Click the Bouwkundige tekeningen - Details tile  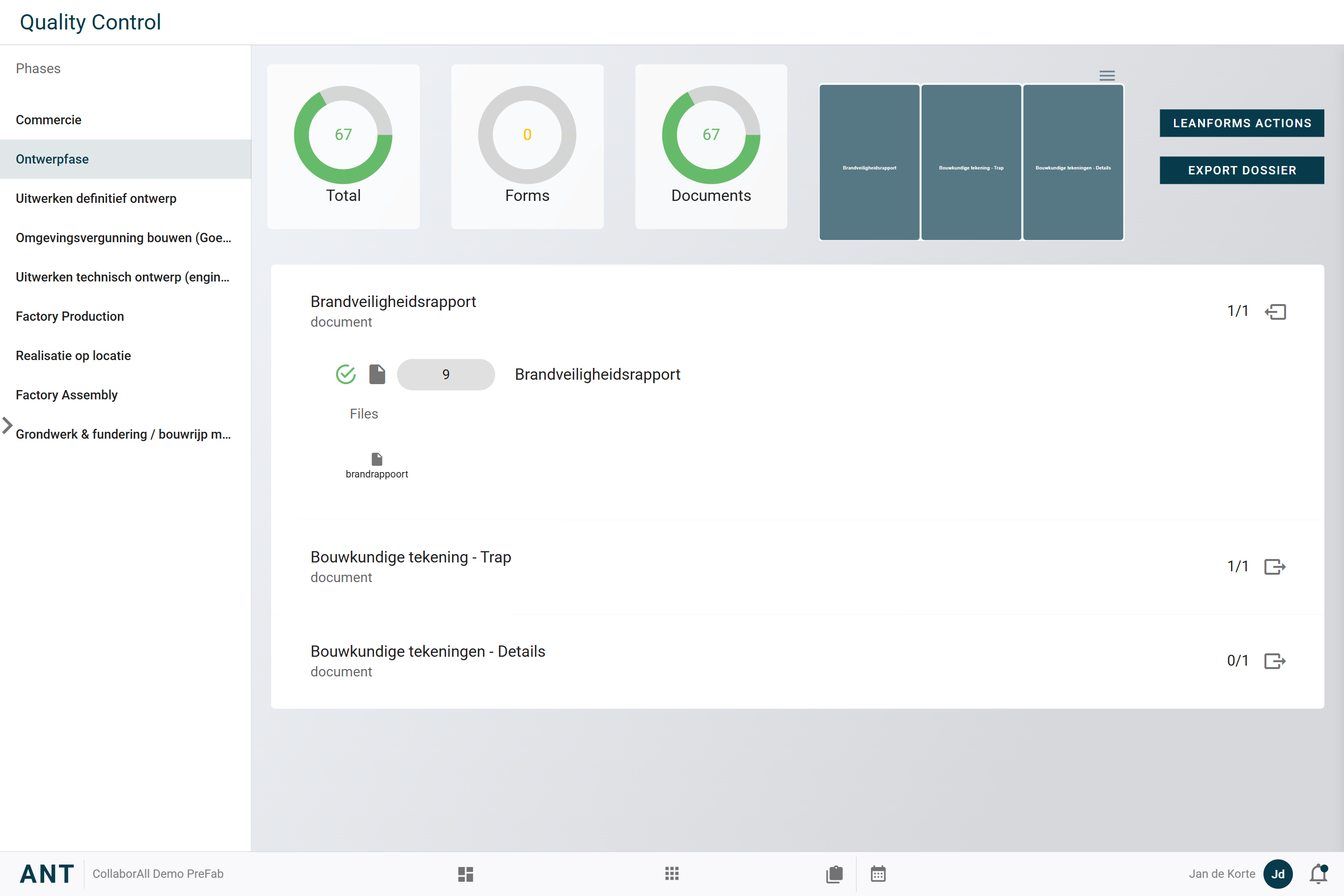pos(1073,162)
